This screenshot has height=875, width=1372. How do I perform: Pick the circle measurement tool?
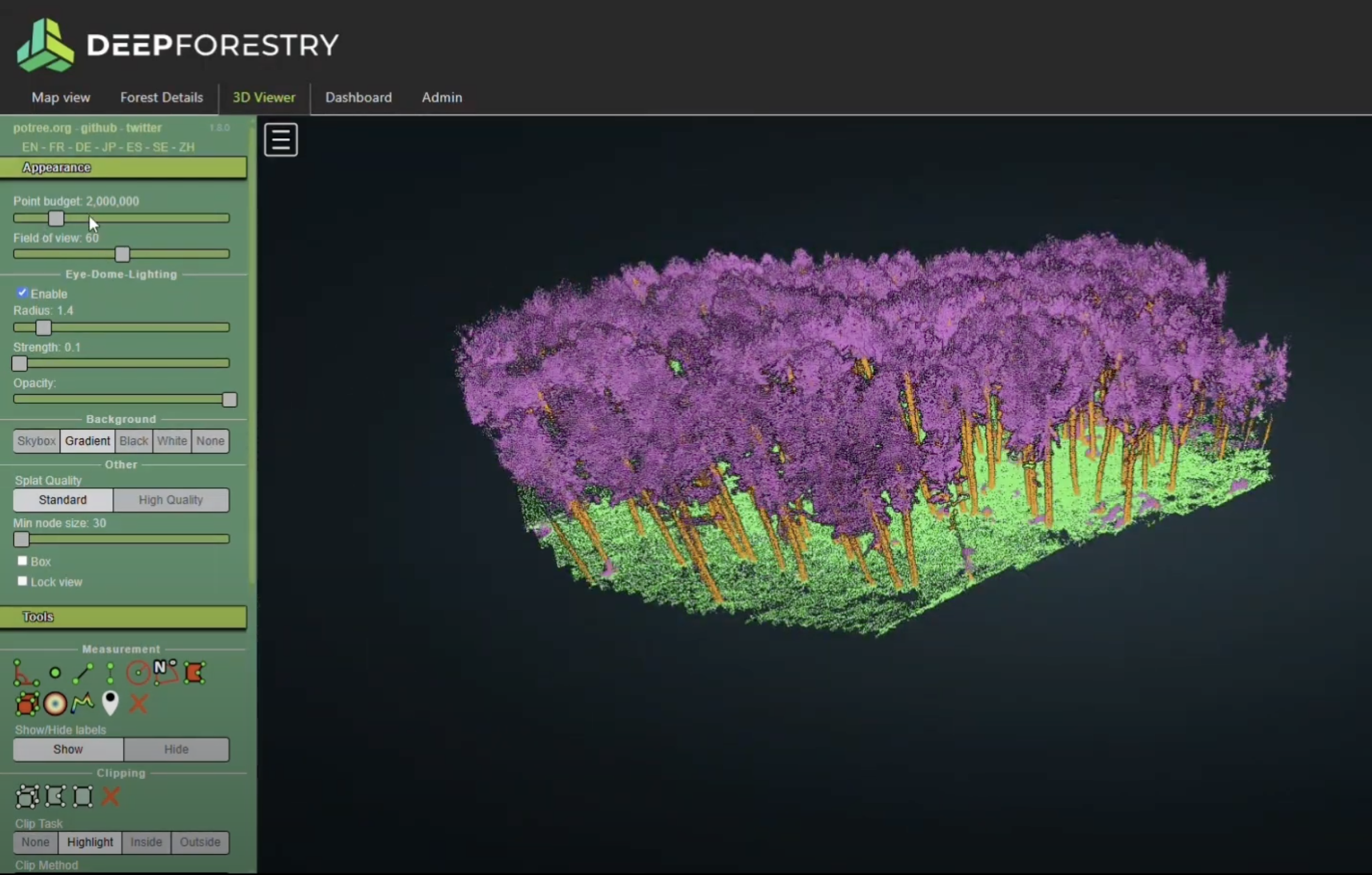[138, 673]
